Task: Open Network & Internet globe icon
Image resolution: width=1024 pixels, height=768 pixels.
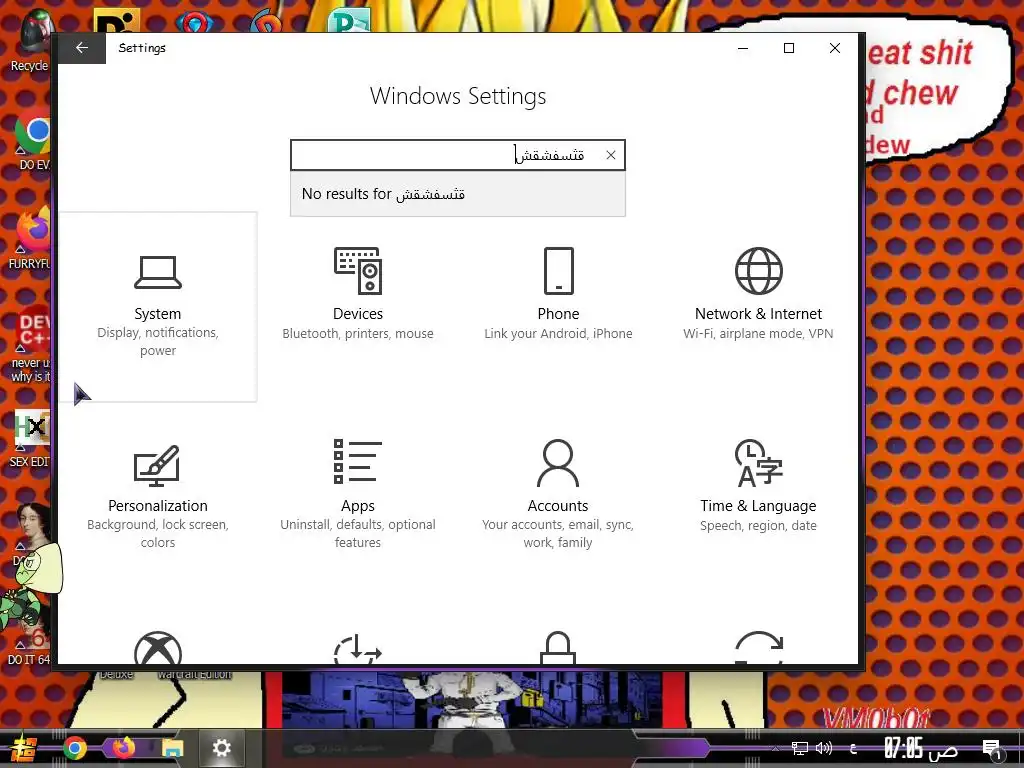Action: click(x=758, y=270)
